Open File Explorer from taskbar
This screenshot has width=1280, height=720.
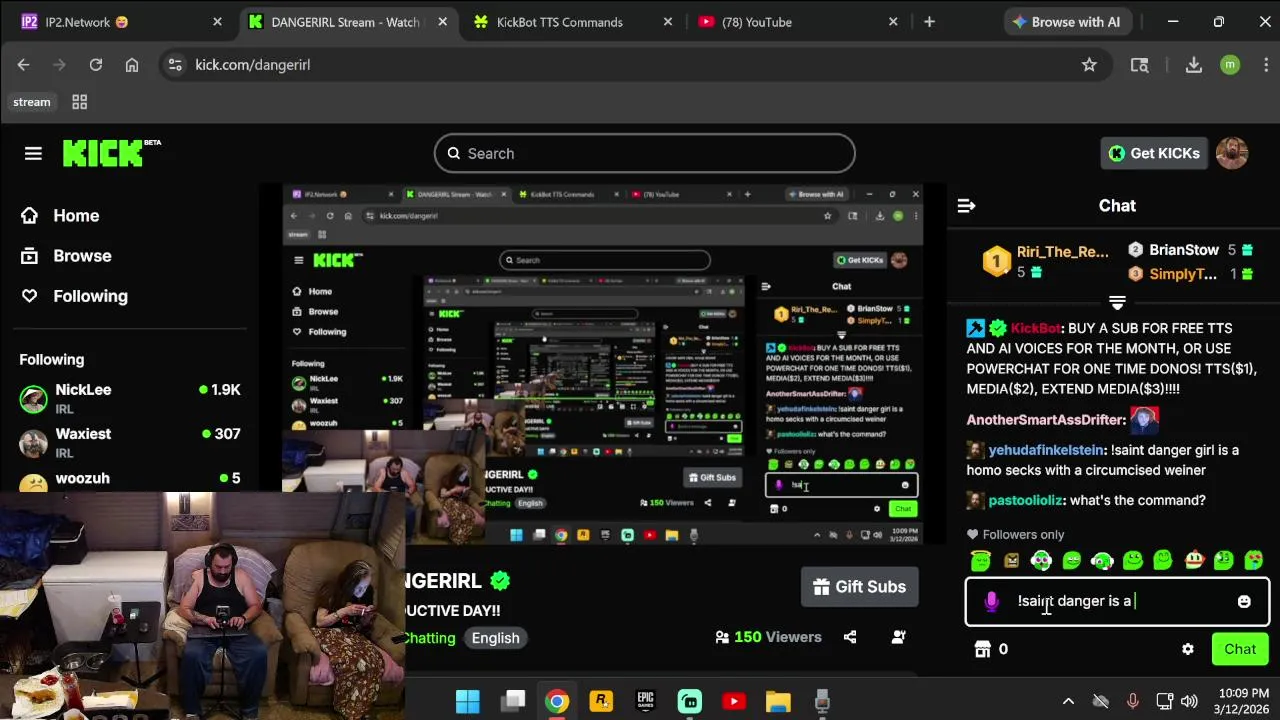pos(778,701)
